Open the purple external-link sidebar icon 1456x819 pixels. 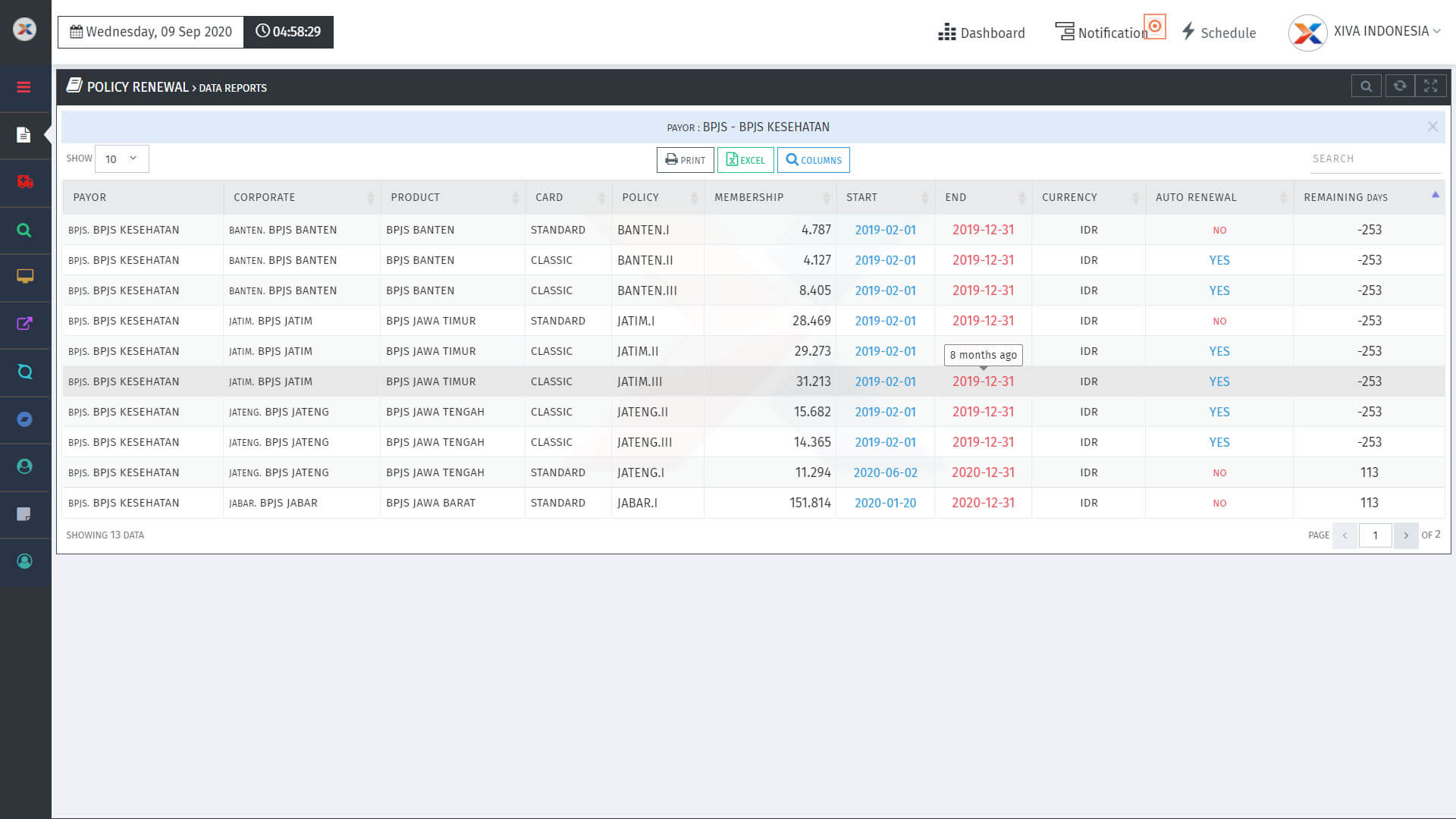tap(25, 324)
